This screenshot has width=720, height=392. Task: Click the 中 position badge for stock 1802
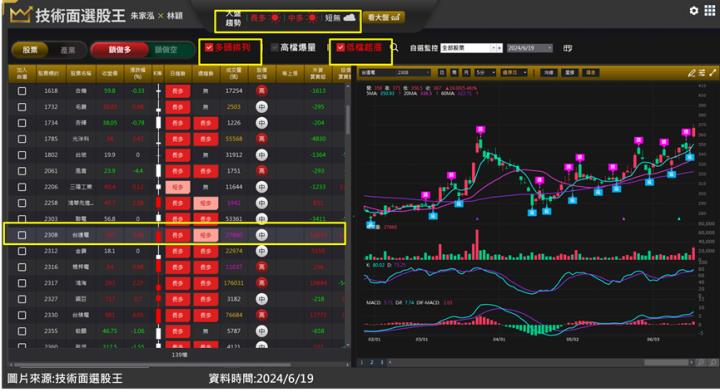(x=261, y=155)
